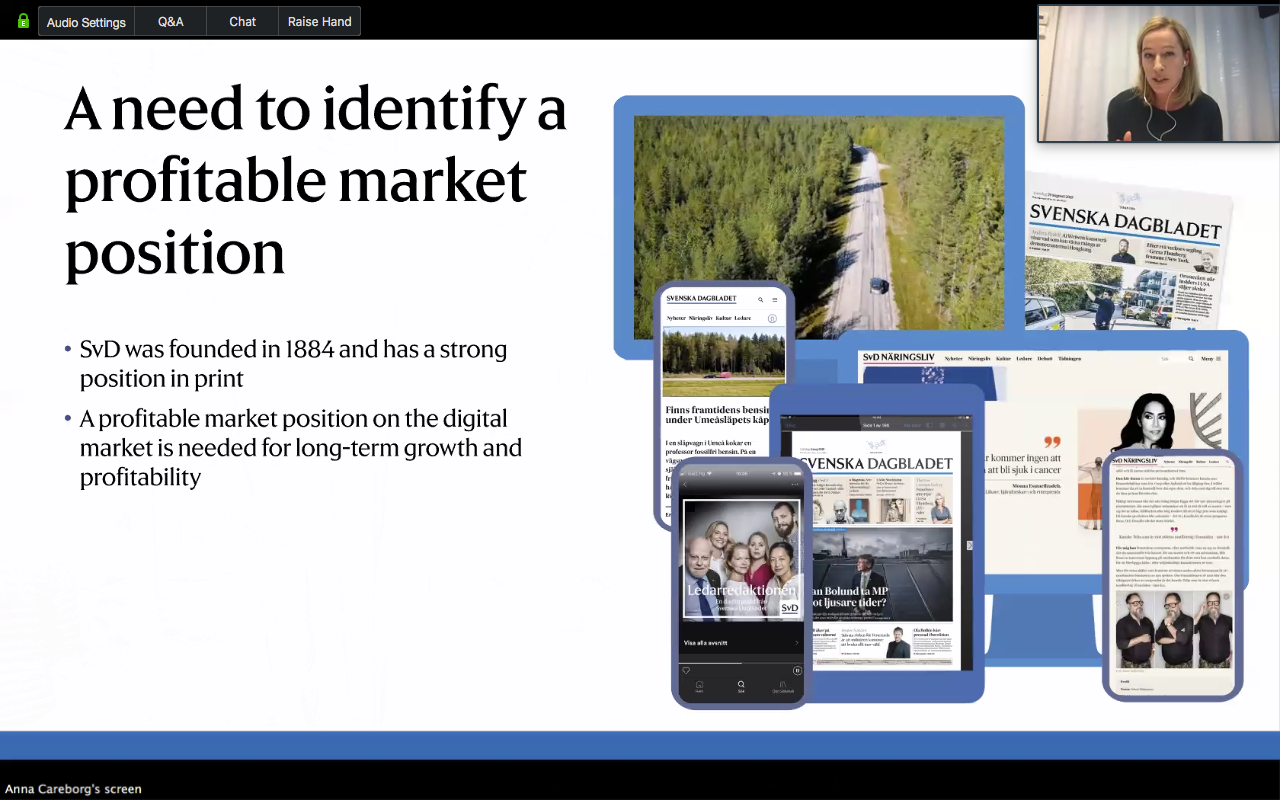Click the Hem home icon in the podcast app bar
Viewport: 1280px width, 800px height.
click(x=699, y=686)
